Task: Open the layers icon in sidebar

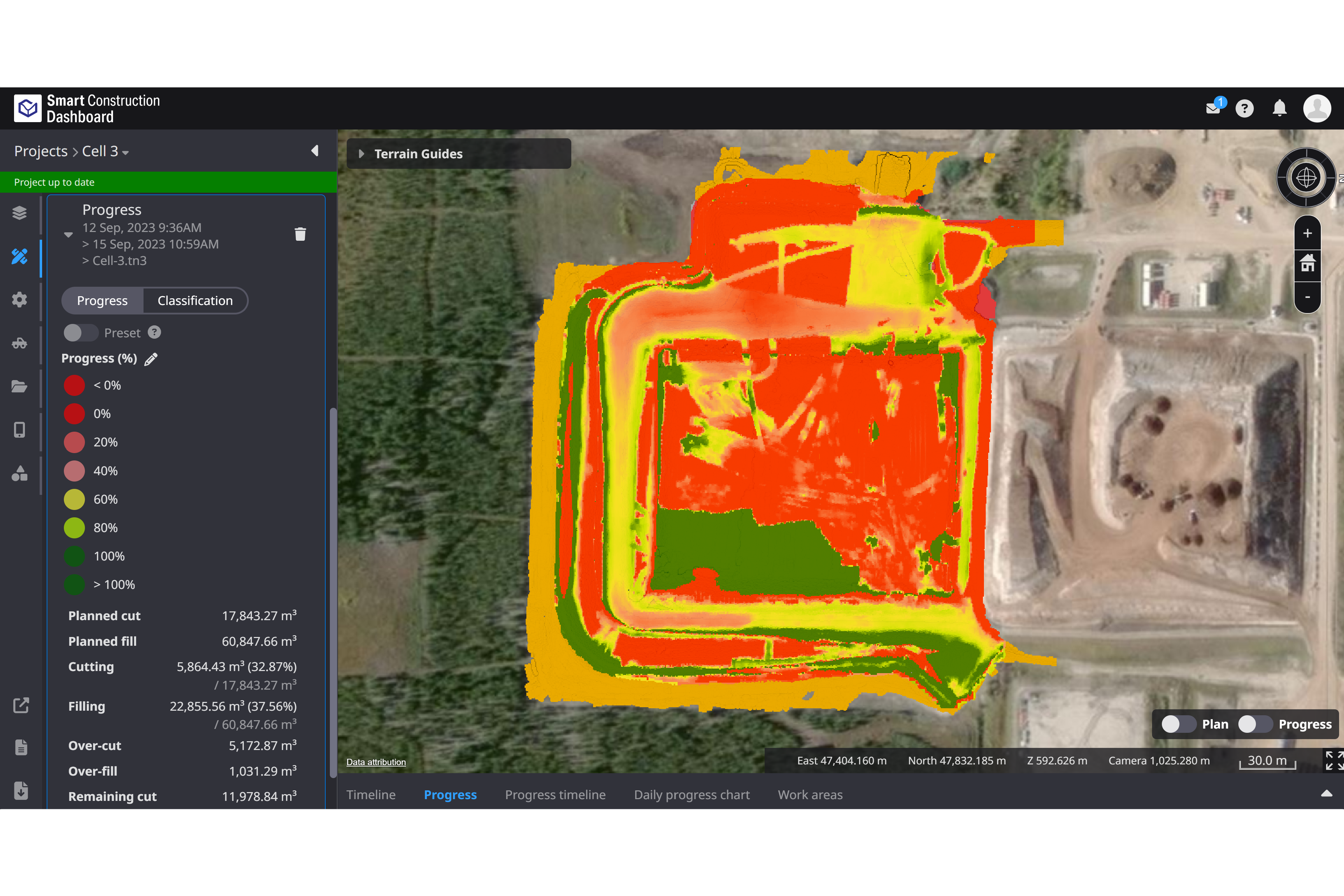Action: 19,213
